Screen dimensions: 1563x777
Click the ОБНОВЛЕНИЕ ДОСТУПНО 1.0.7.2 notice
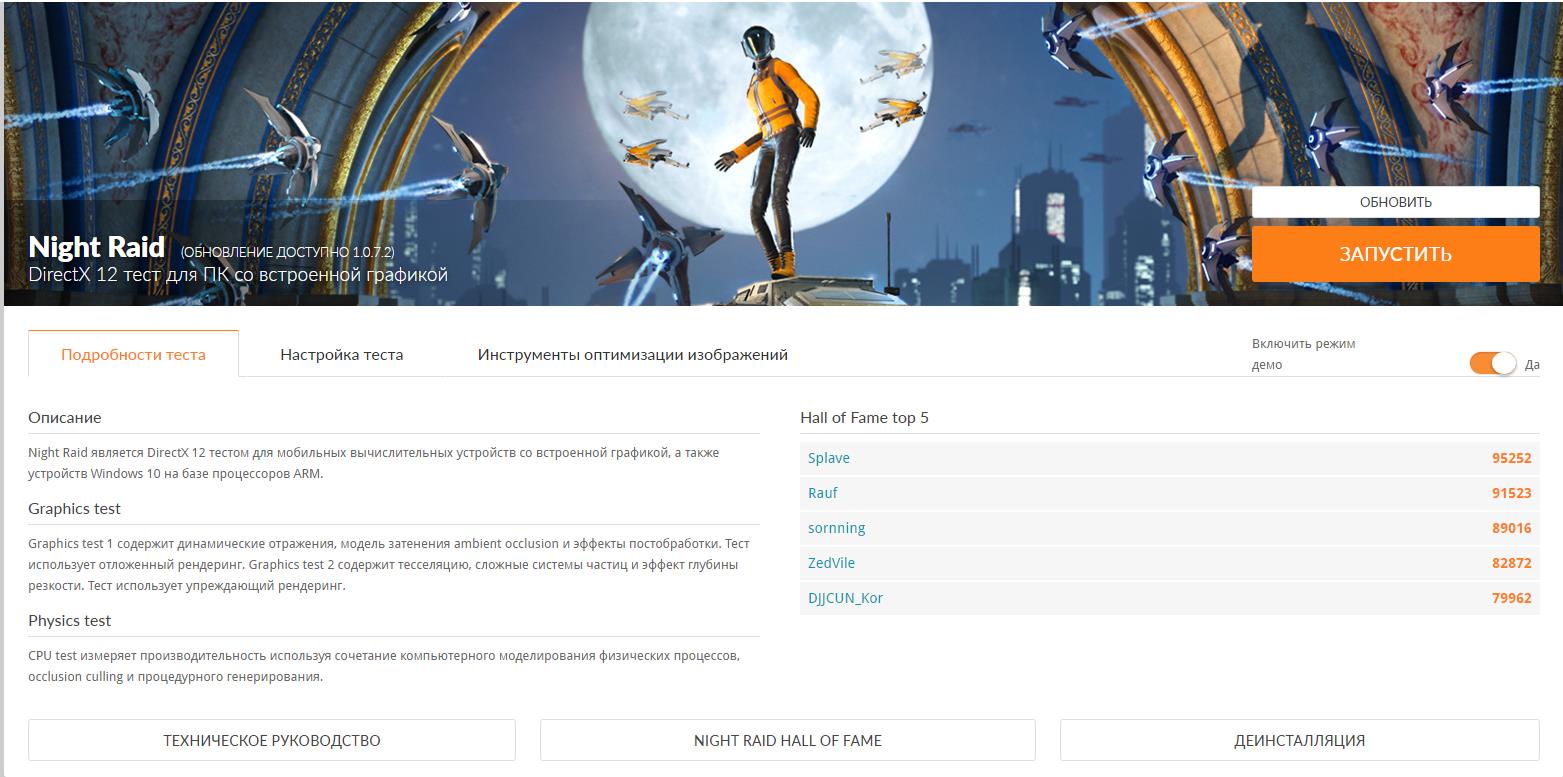click(x=287, y=252)
